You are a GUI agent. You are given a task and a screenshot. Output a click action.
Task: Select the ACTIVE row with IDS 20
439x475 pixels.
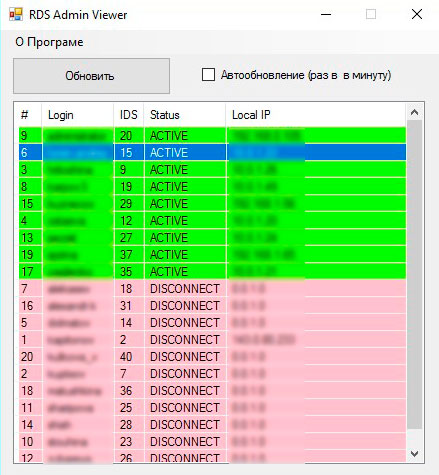pyautogui.click(x=212, y=136)
